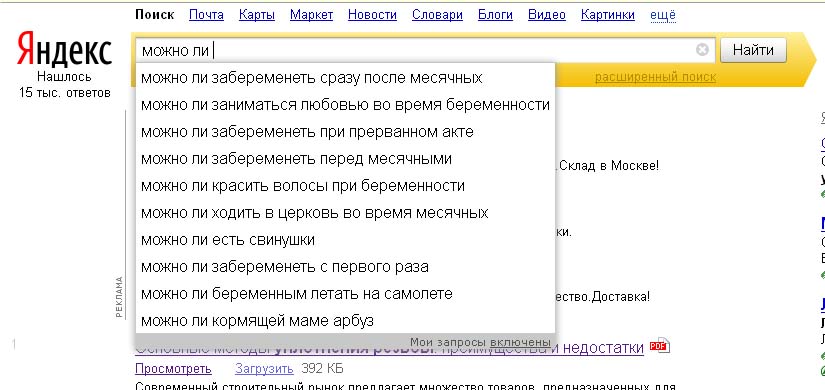
Task: Clear the search field with the X icon
Action: pyautogui.click(x=702, y=50)
